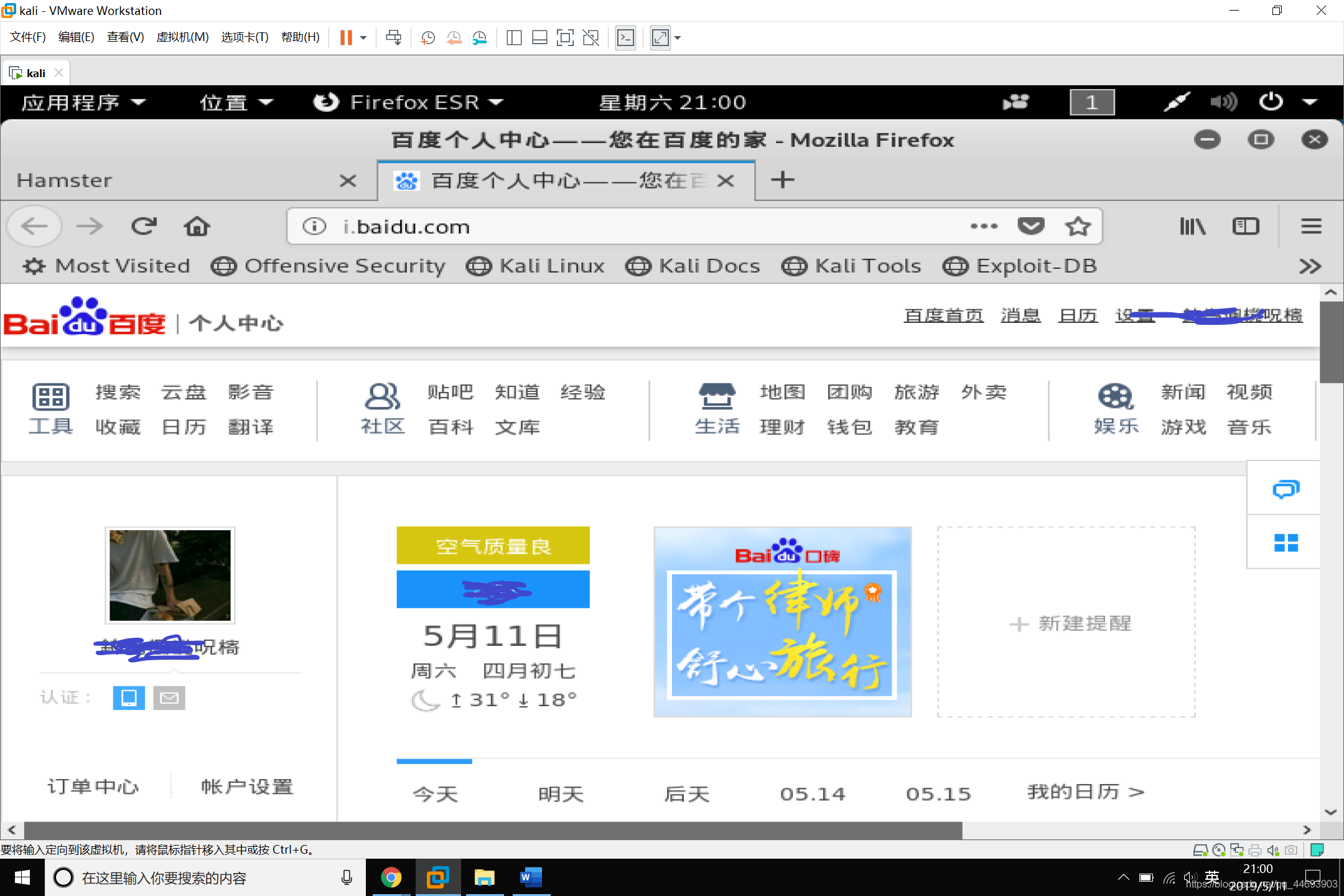
Task: Click Send Ctrl+Alt+Del icon in VMware toolbar
Action: 393,38
